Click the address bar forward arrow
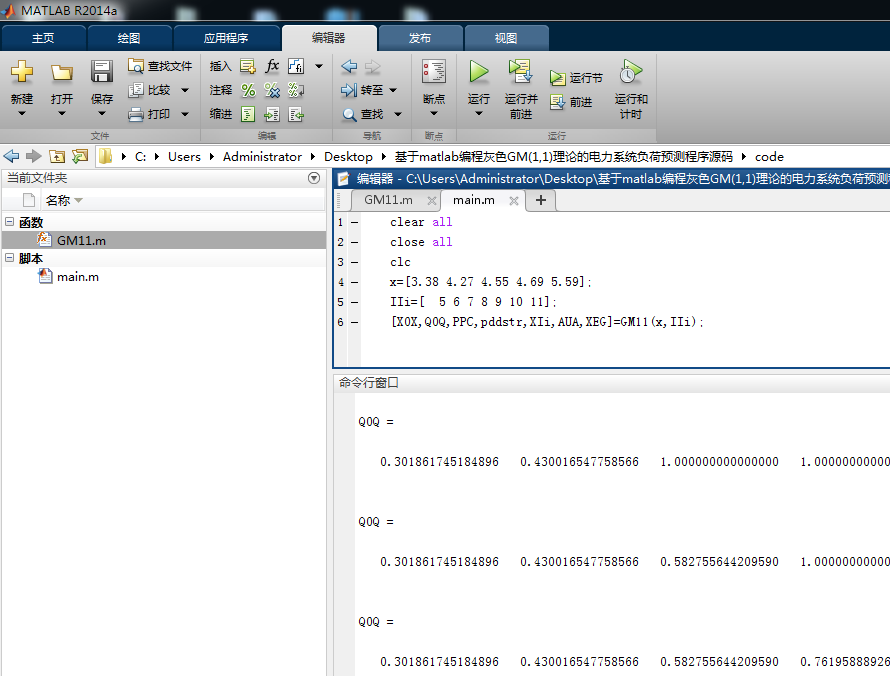Screen dimensions: 890x676 tap(33, 156)
